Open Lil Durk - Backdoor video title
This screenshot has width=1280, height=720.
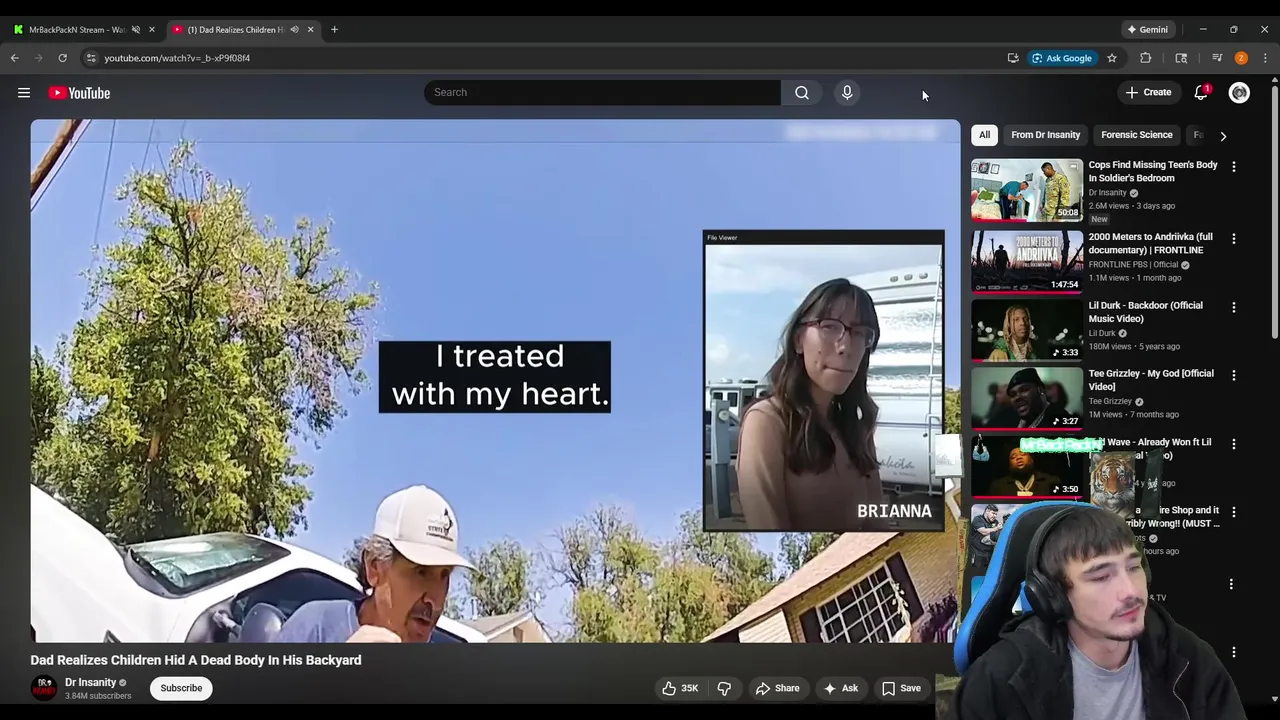(1146, 312)
